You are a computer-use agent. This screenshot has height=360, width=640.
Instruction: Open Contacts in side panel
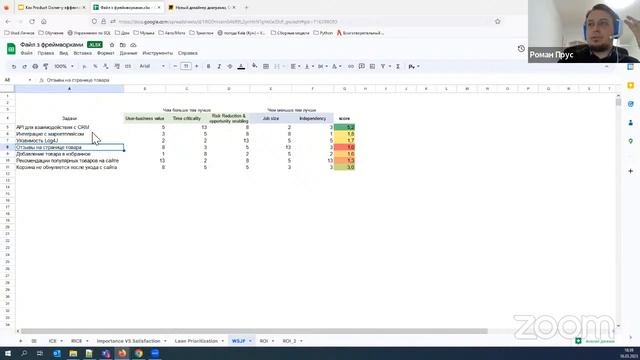click(x=631, y=122)
